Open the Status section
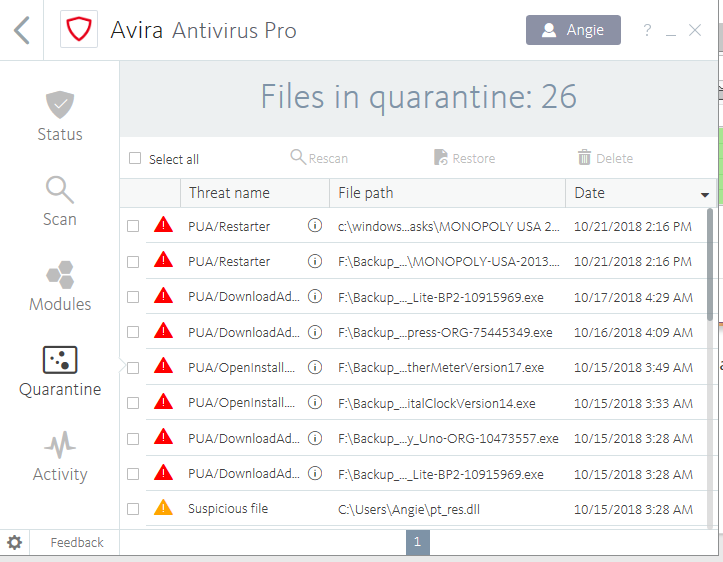The height and width of the screenshot is (562, 723). 60,116
